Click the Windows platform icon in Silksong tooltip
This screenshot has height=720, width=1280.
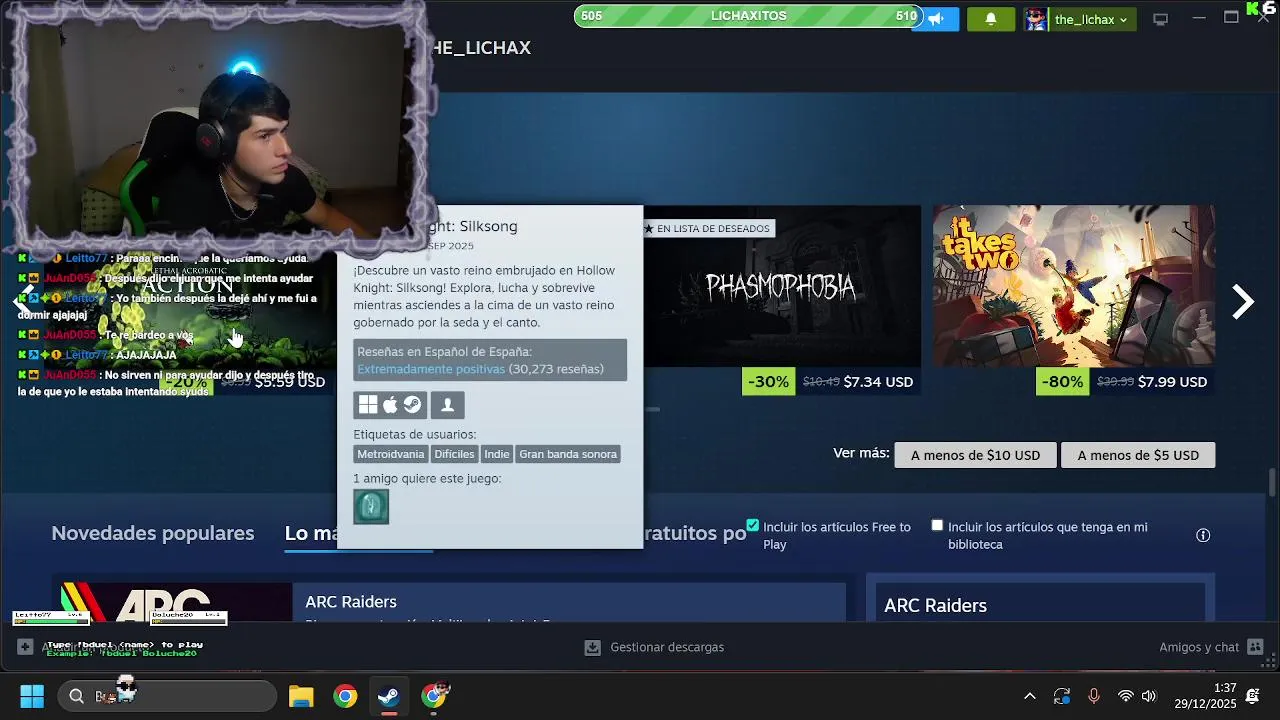(x=368, y=405)
